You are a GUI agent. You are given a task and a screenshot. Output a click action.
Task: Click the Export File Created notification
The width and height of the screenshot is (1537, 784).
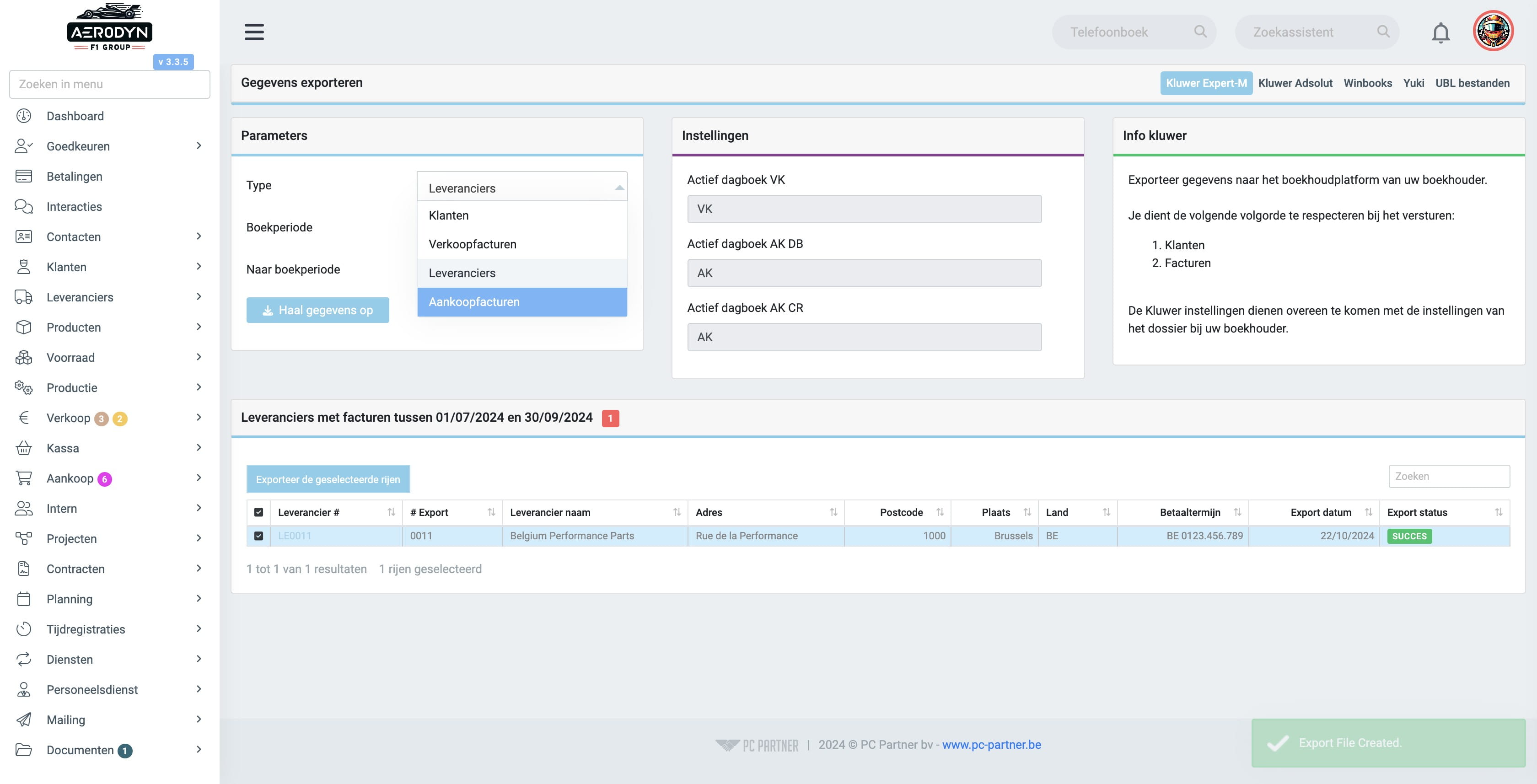point(1388,743)
